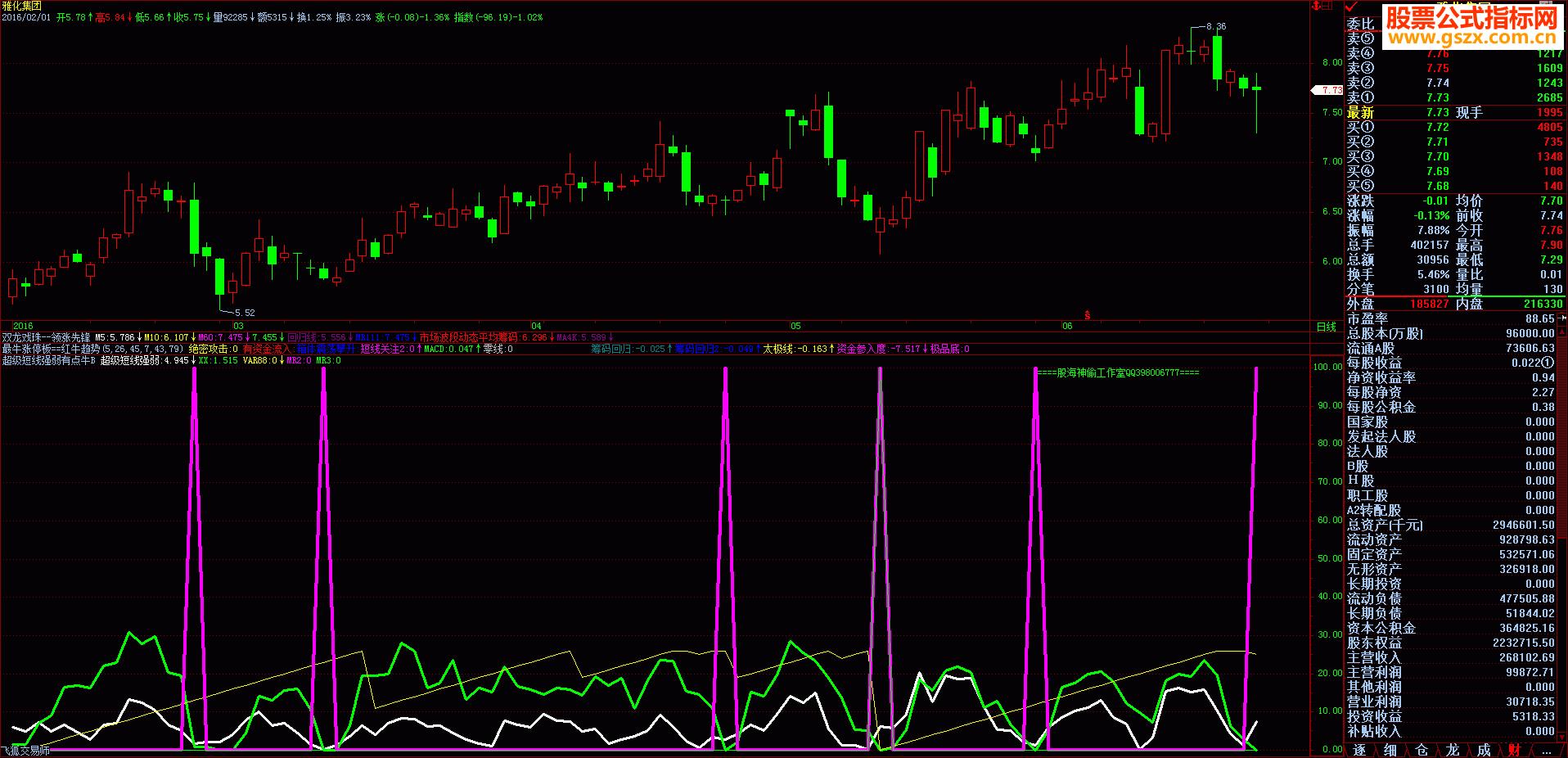This screenshot has height=758, width=1568.
Task: Click the 飞狐交易师 label at bottom left
Action: [x=26, y=751]
